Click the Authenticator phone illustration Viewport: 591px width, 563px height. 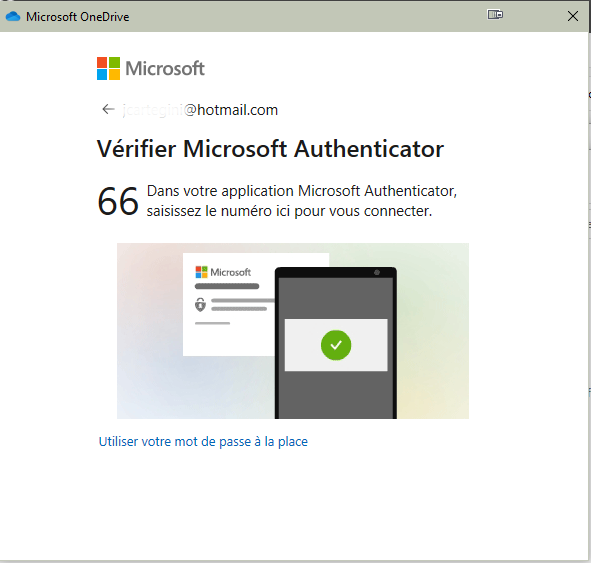click(x=293, y=330)
